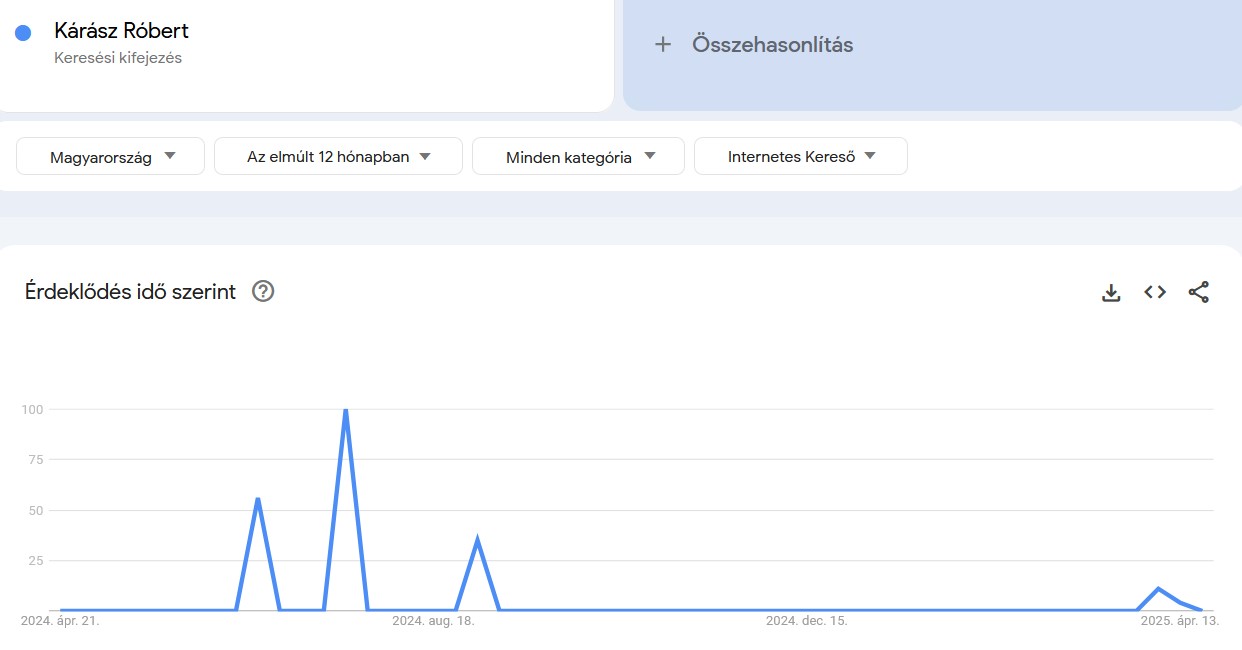Click the plus icon beside Összehasonlítás
Viewport: 1242px width, 650px height.
663,44
